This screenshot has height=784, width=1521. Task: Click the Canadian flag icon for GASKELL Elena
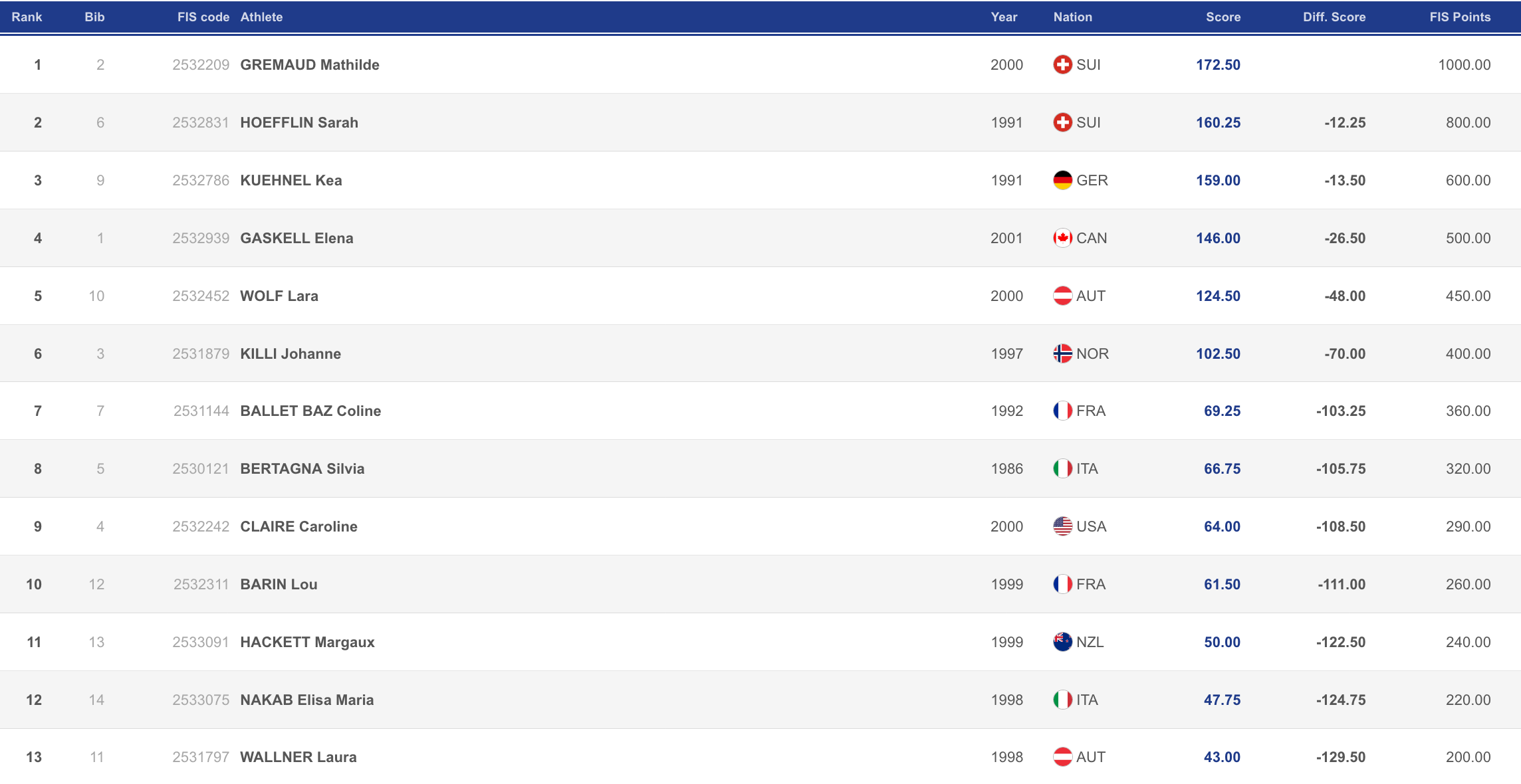pyautogui.click(x=1062, y=238)
